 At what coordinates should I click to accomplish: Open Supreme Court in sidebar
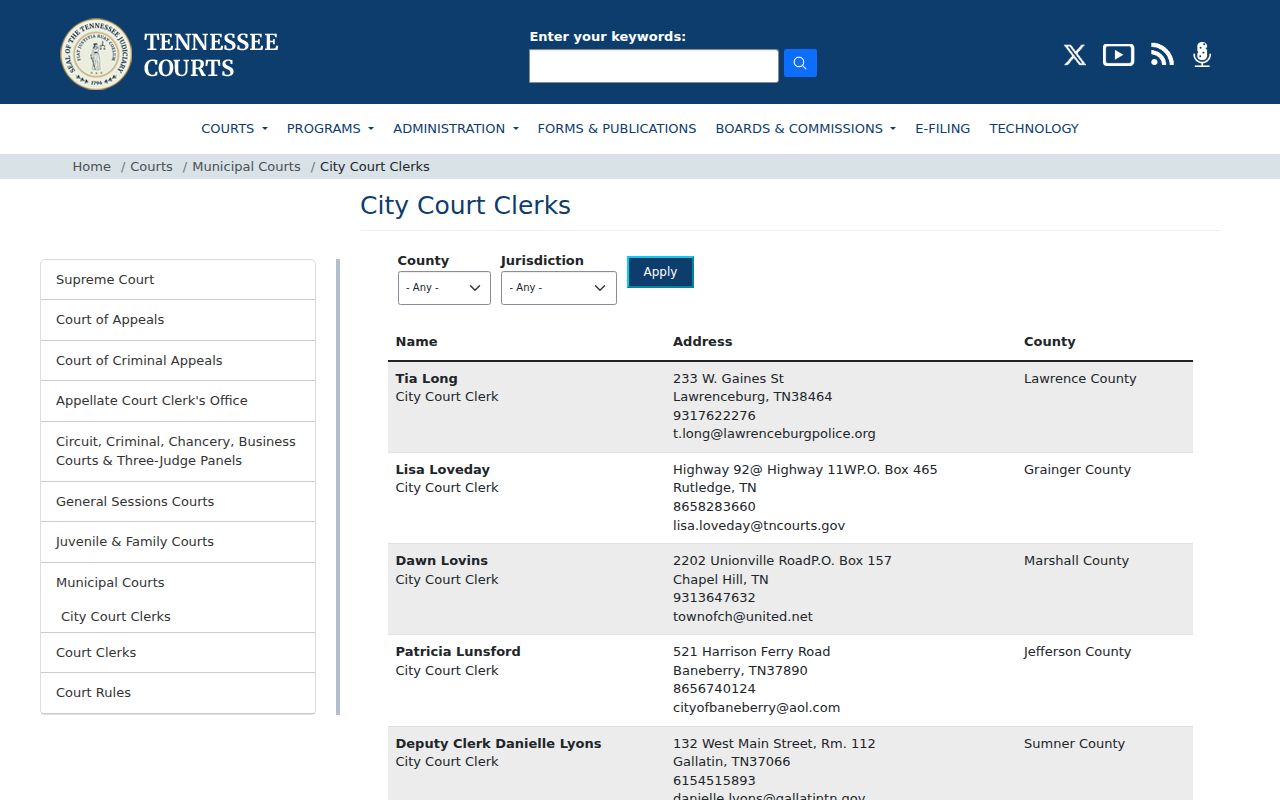pos(178,280)
